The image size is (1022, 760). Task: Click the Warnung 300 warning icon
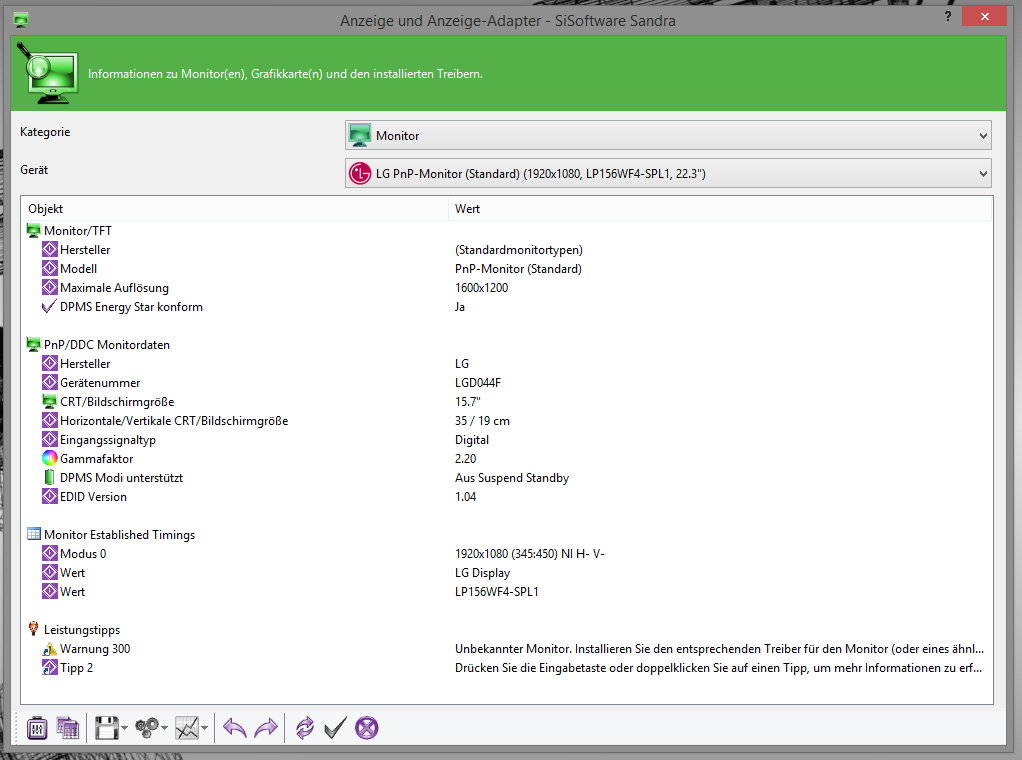point(50,649)
